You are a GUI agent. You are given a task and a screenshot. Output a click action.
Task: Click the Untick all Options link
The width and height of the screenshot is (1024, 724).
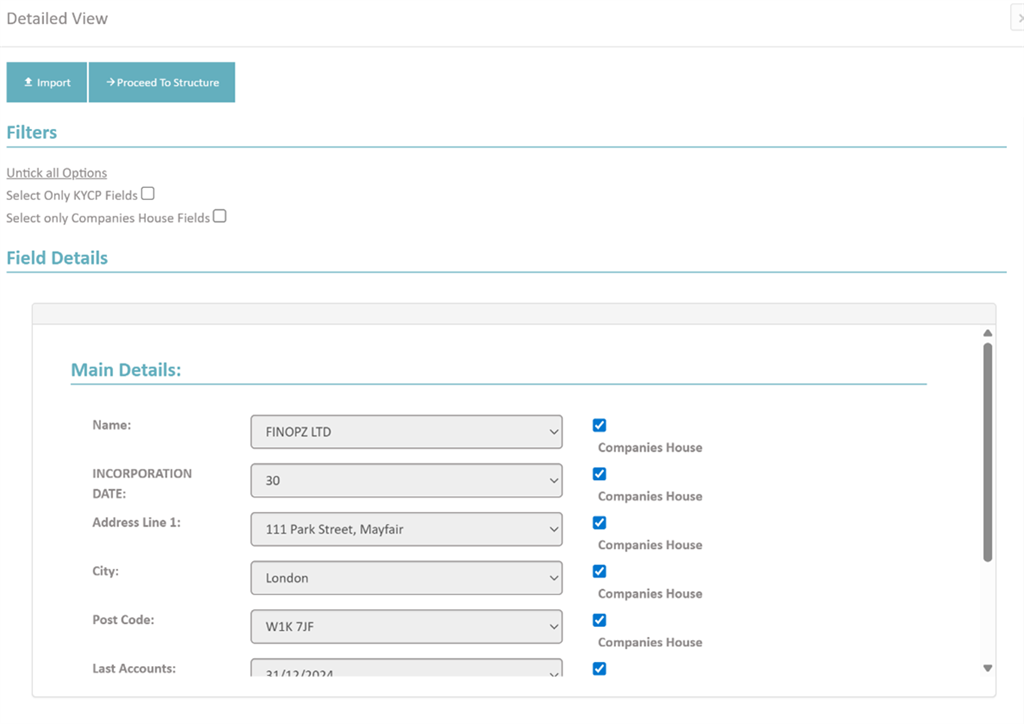point(56,172)
